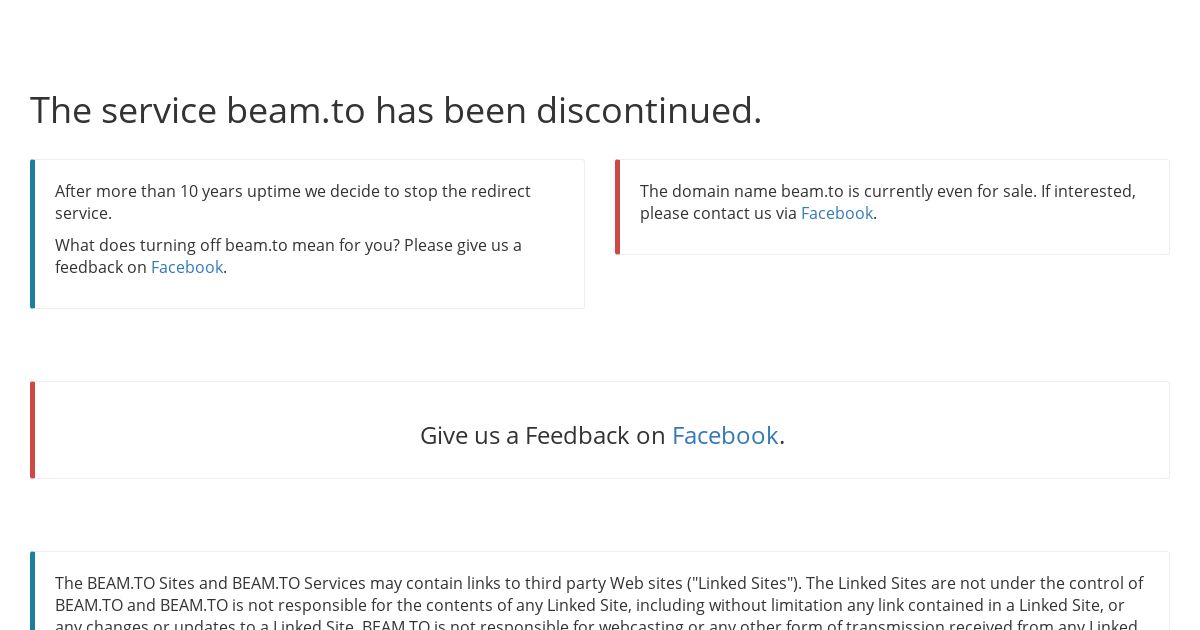
Task: Click the 'feedback on' text before the small Facebook link
Action: click(x=101, y=267)
